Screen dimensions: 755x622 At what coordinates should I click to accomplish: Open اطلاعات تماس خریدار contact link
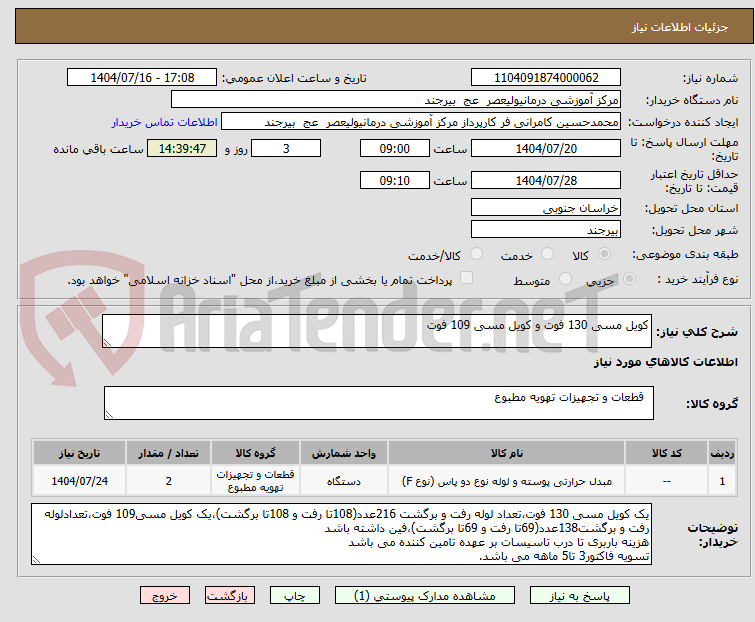pyautogui.click(x=165, y=122)
